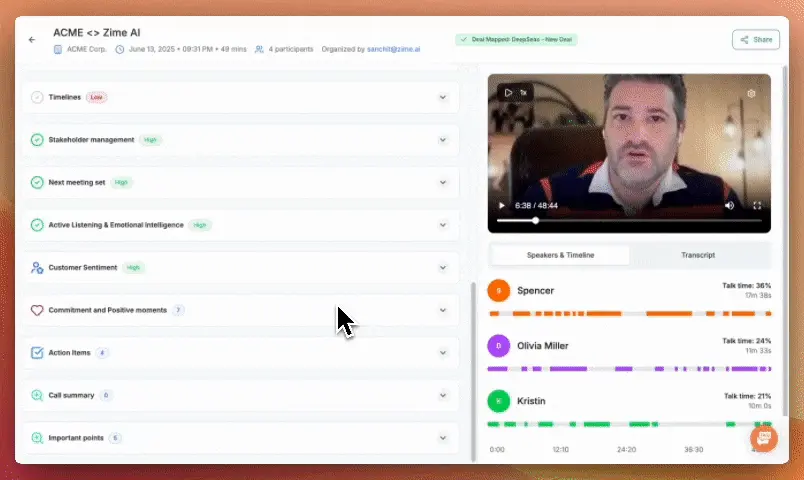Open the orange chat support bubble

click(x=763, y=438)
